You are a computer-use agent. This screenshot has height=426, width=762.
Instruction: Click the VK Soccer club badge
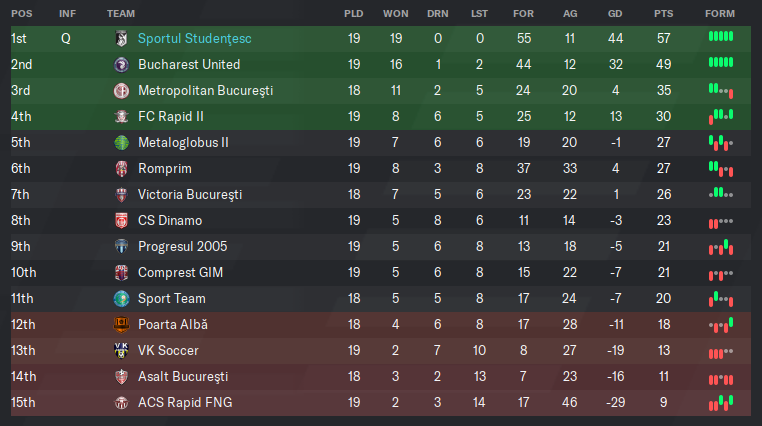[121, 351]
